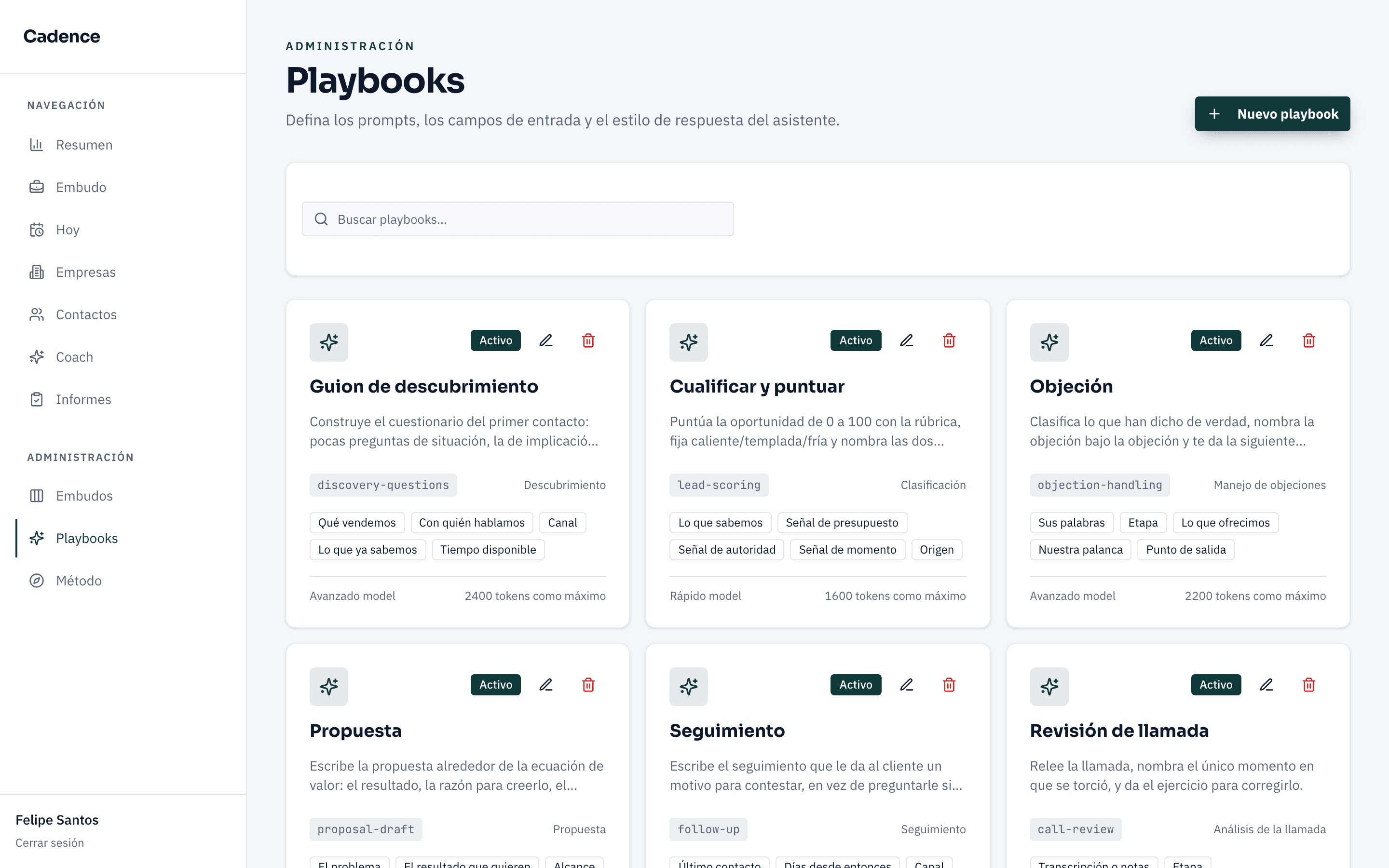Screen dimensions: 1389x868
Task: Go to Embudos under Administración
Action: point(123,496)
